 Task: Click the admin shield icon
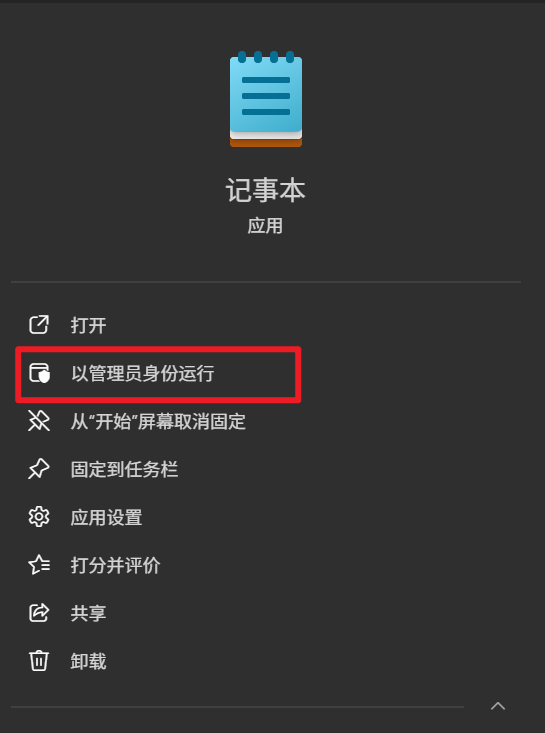39,373
